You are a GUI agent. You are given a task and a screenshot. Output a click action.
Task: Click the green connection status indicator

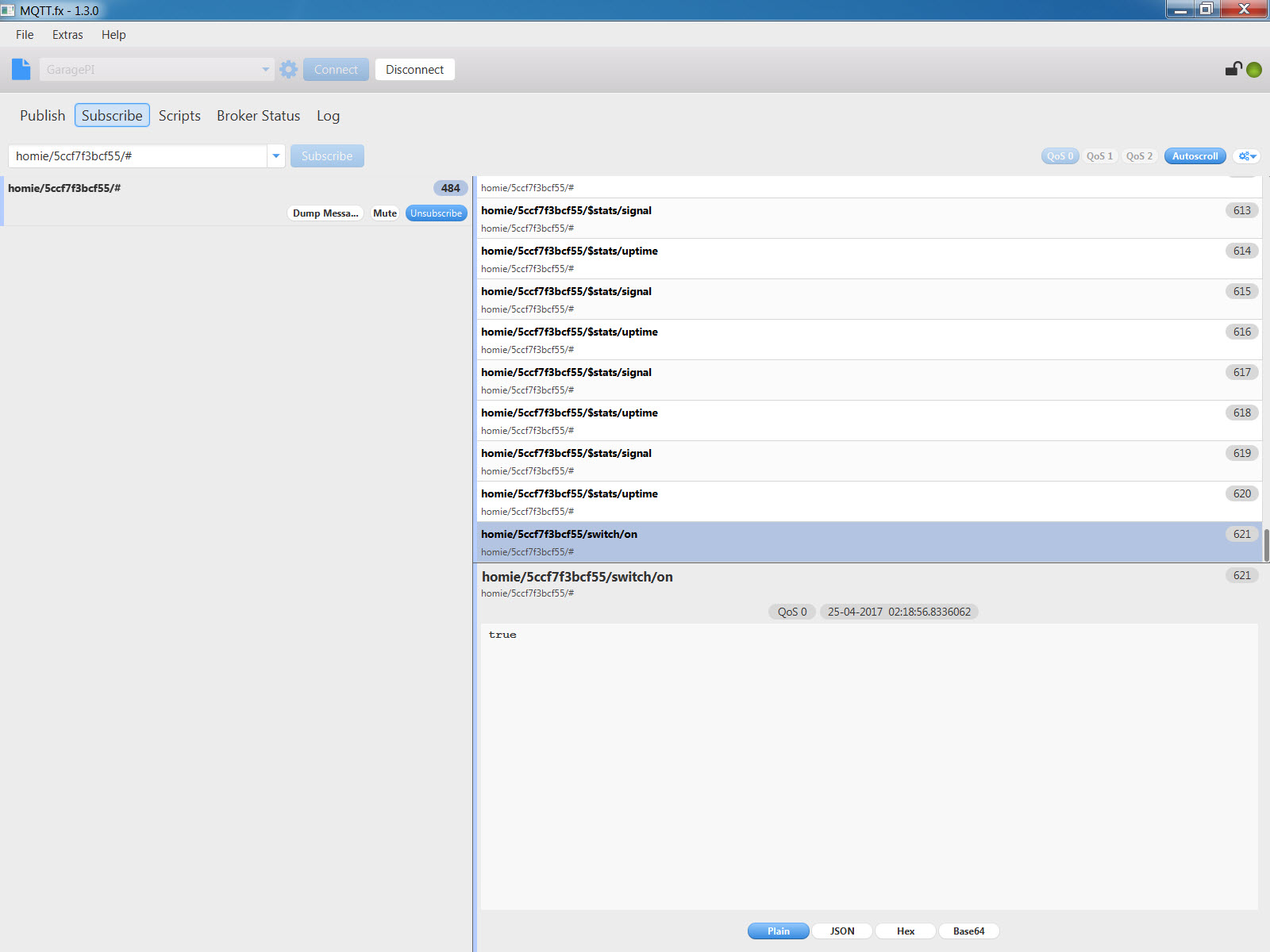pos(1254,69)
